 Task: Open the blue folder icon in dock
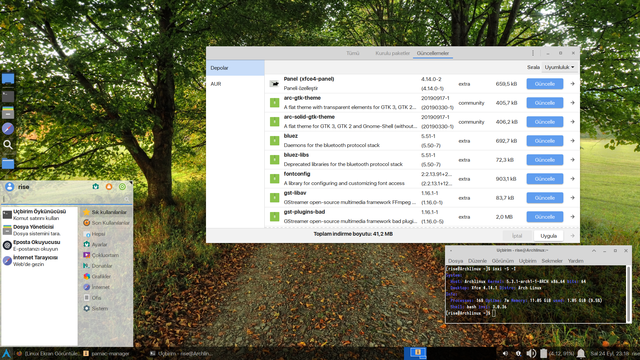pos(8,164)
